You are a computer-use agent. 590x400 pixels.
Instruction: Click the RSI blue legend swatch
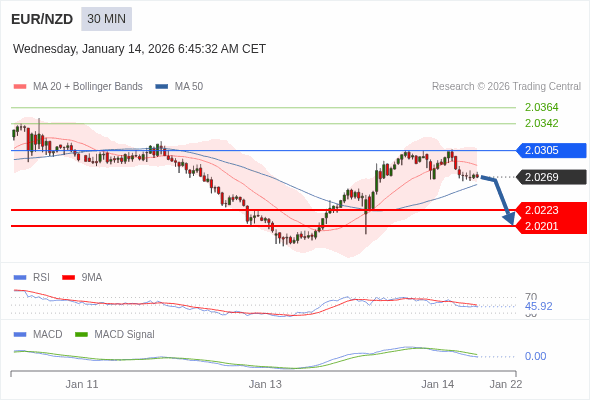[20, 278]
